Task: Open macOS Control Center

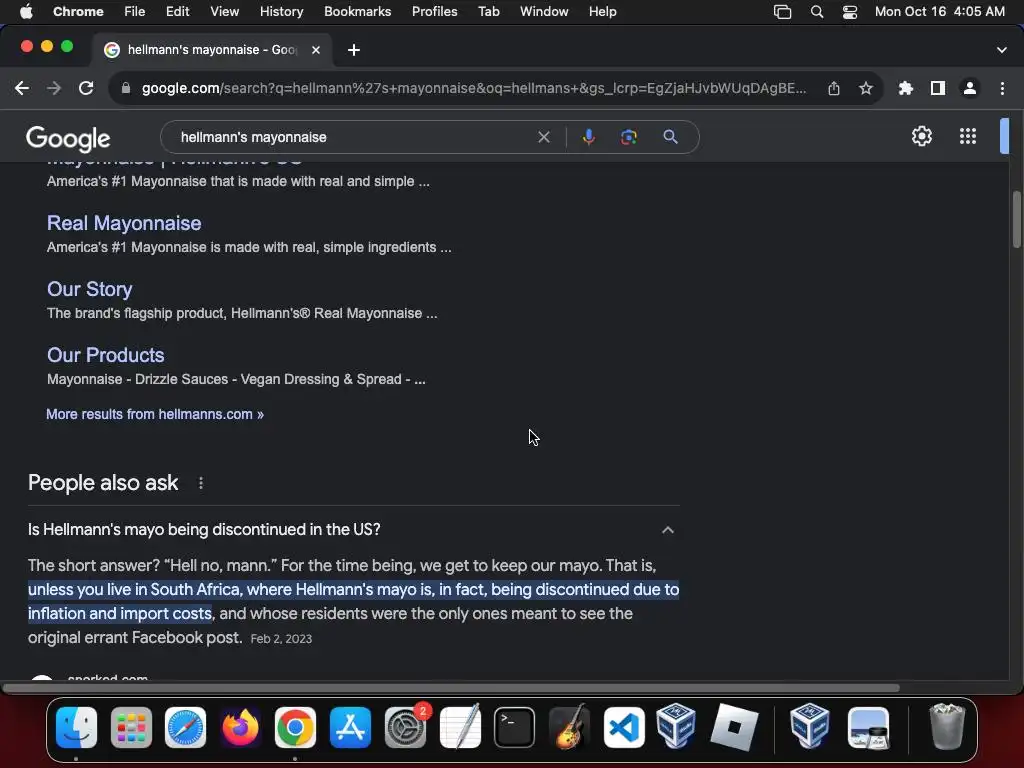Action: [x=850, y=12]
